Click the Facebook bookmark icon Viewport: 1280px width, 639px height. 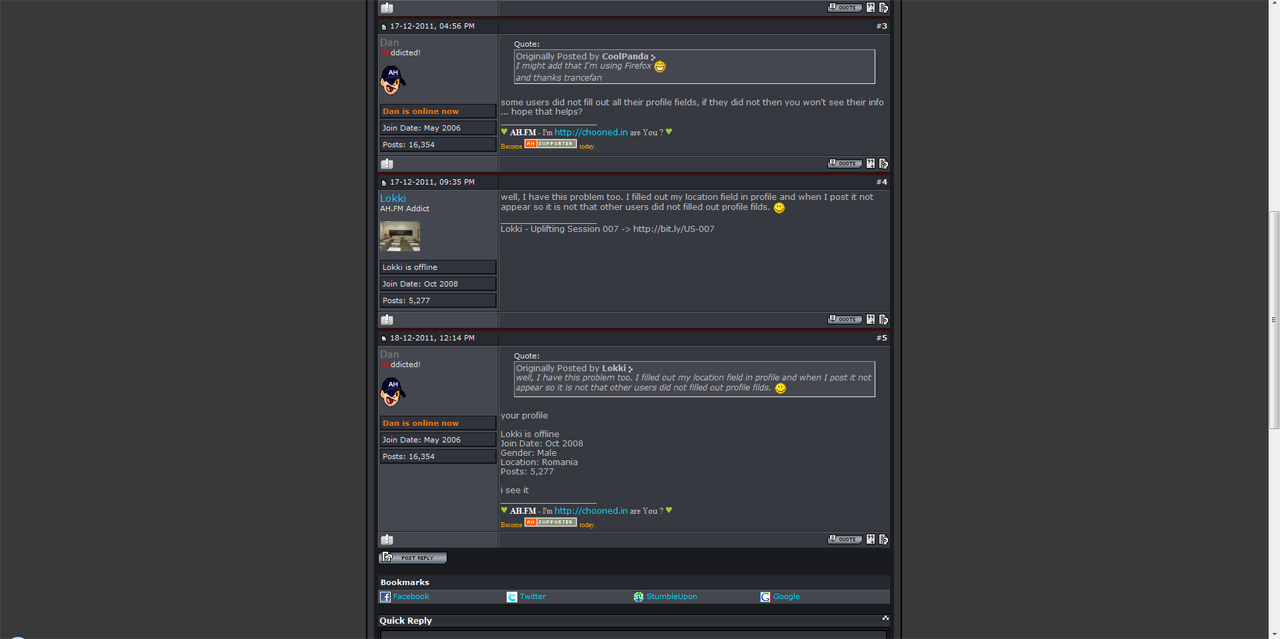point(385,597)
